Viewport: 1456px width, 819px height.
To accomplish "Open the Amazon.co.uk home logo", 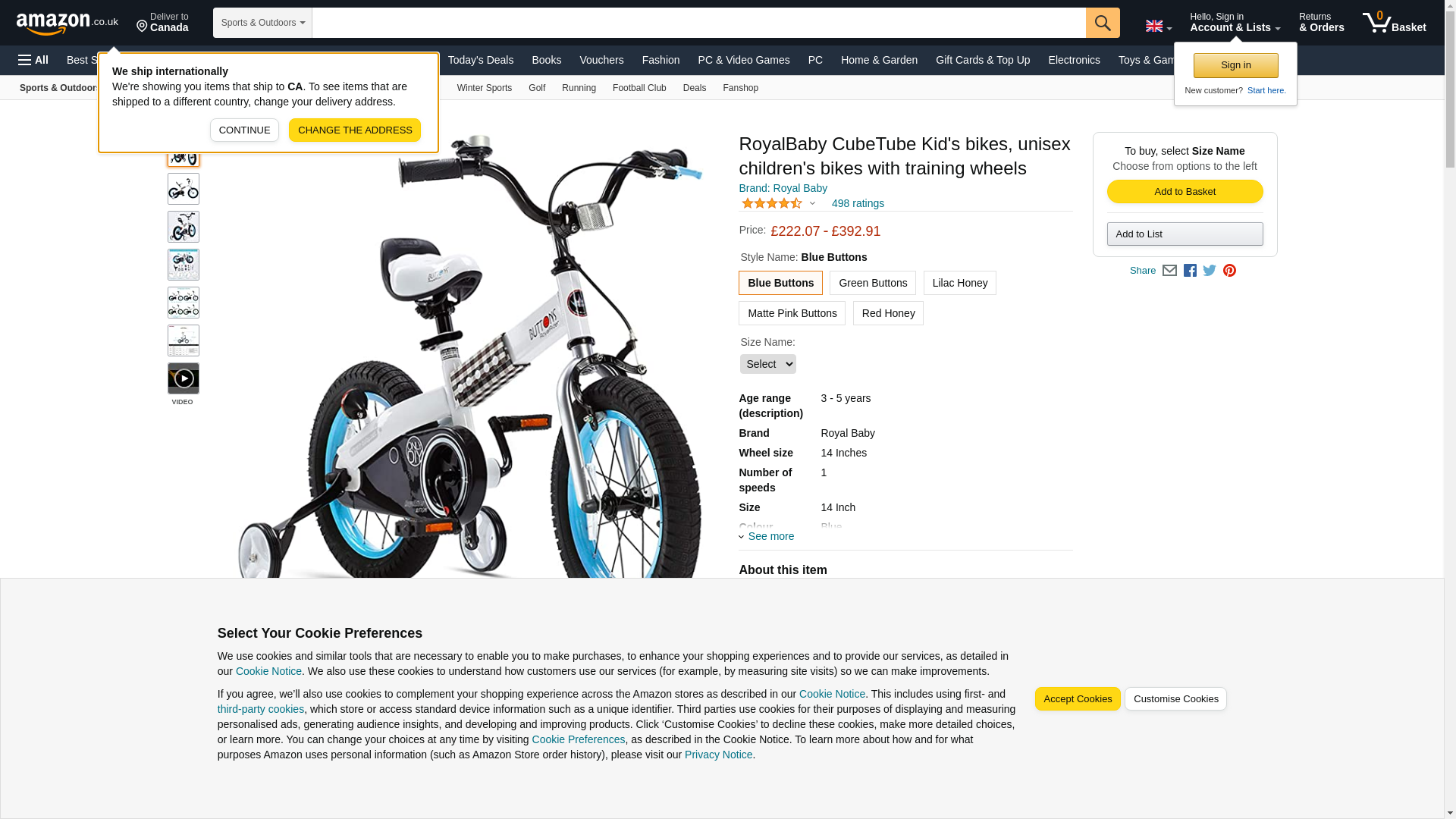I will (x=67, y=23).
